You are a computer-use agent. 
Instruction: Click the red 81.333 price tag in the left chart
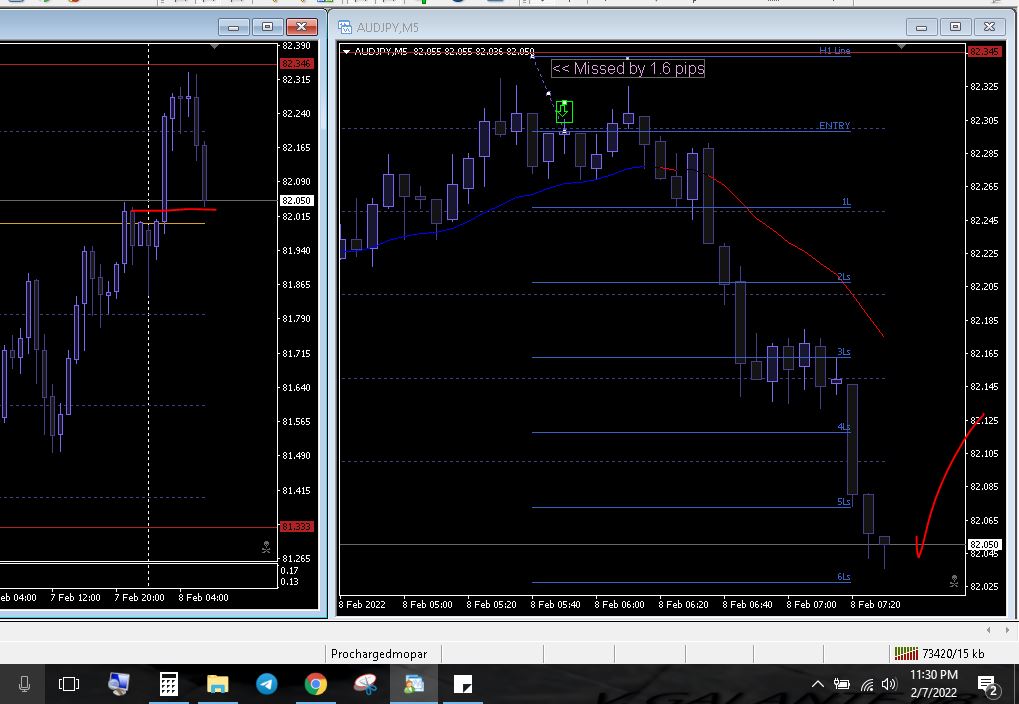(297, 526)
